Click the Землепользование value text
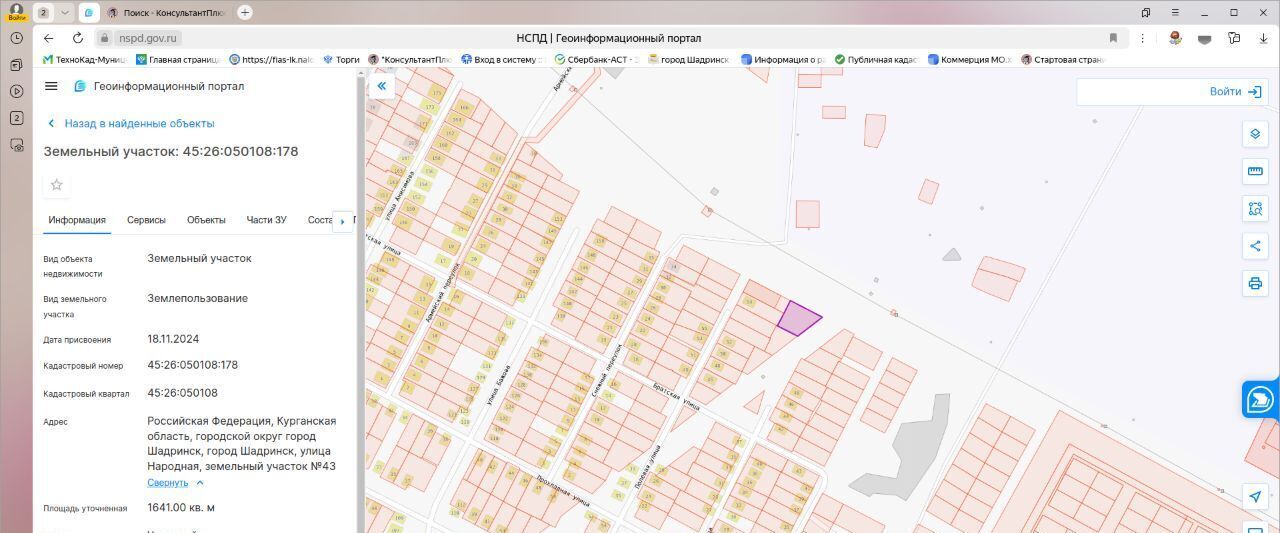Screen dimensions: 1280x533 197,298
